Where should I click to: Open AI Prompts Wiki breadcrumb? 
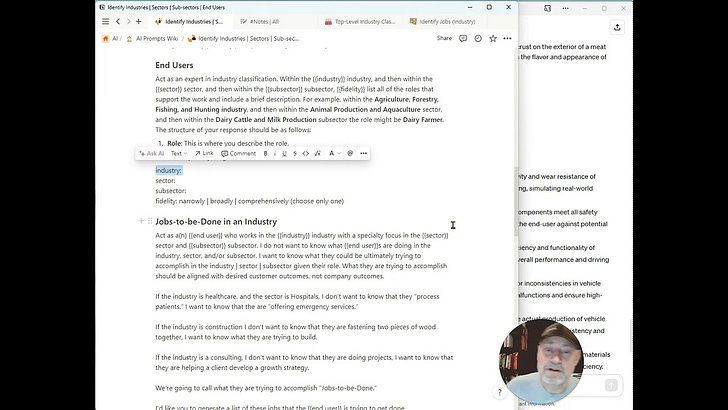(152, 39)
